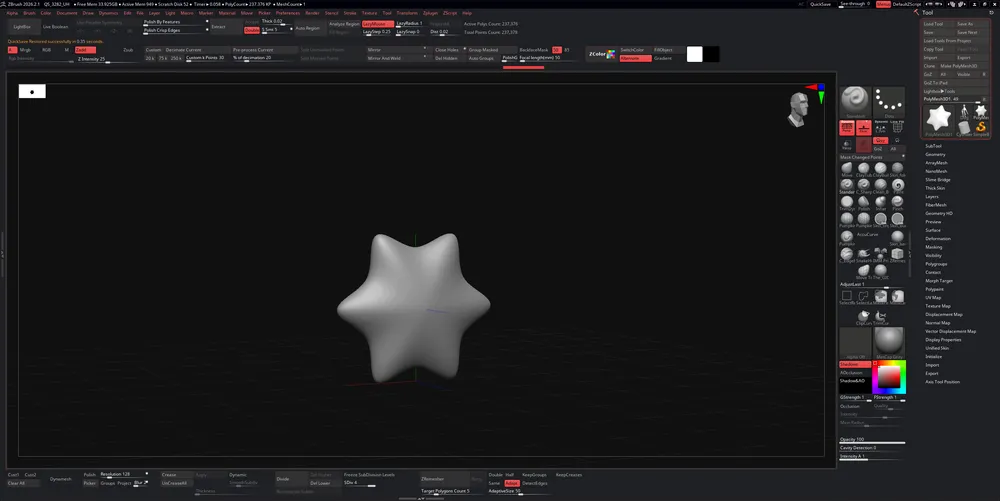Click the LightBox button
1000x501 pixels.
point(22,27)
